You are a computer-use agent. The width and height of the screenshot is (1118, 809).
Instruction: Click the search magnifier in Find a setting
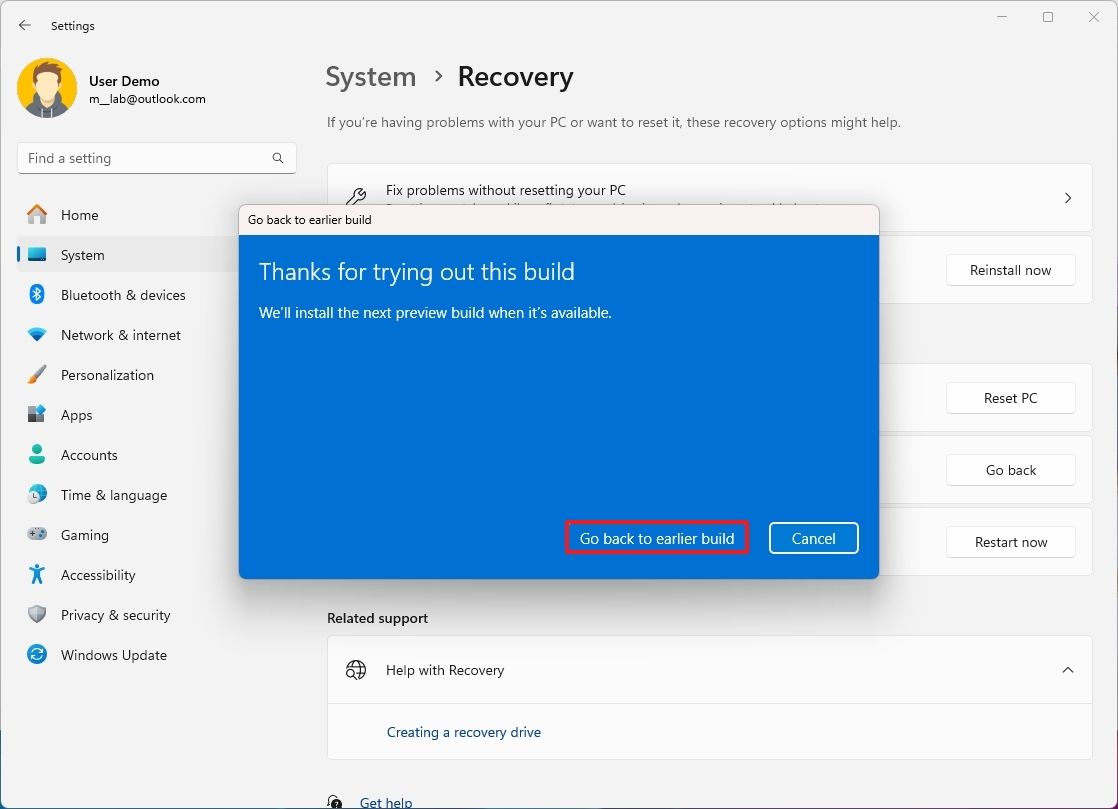click(277, 157)
